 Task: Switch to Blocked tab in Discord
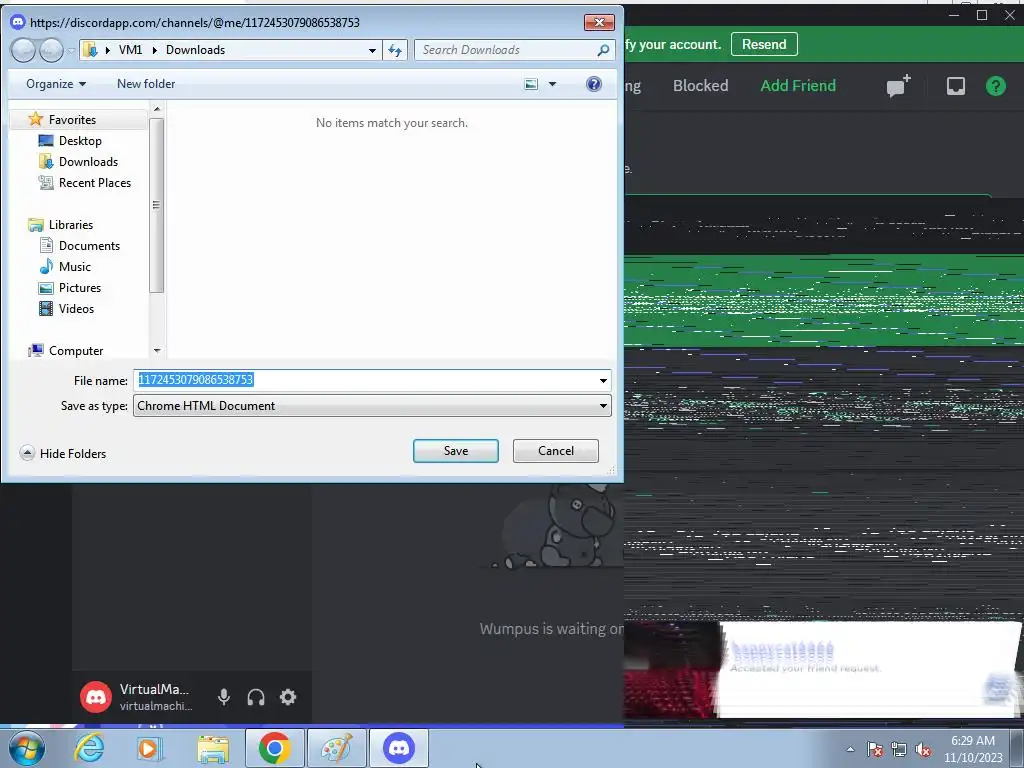coord(700,86)
